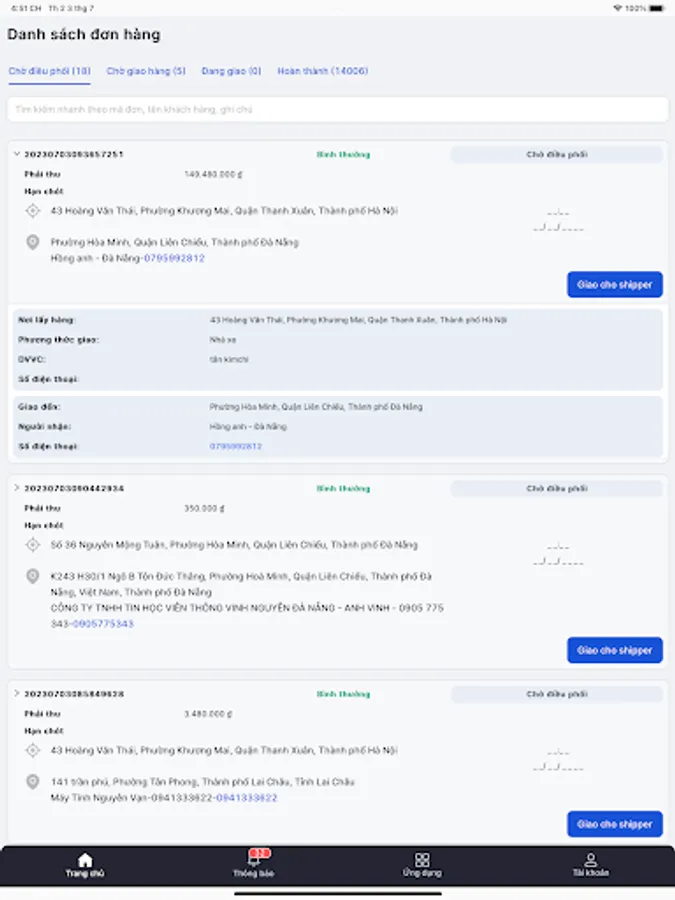Tap pickup target icon at Nguyễn Mộng Tuân address
The width and height of the screenshot is (675, 900).
tap(32, 545)
